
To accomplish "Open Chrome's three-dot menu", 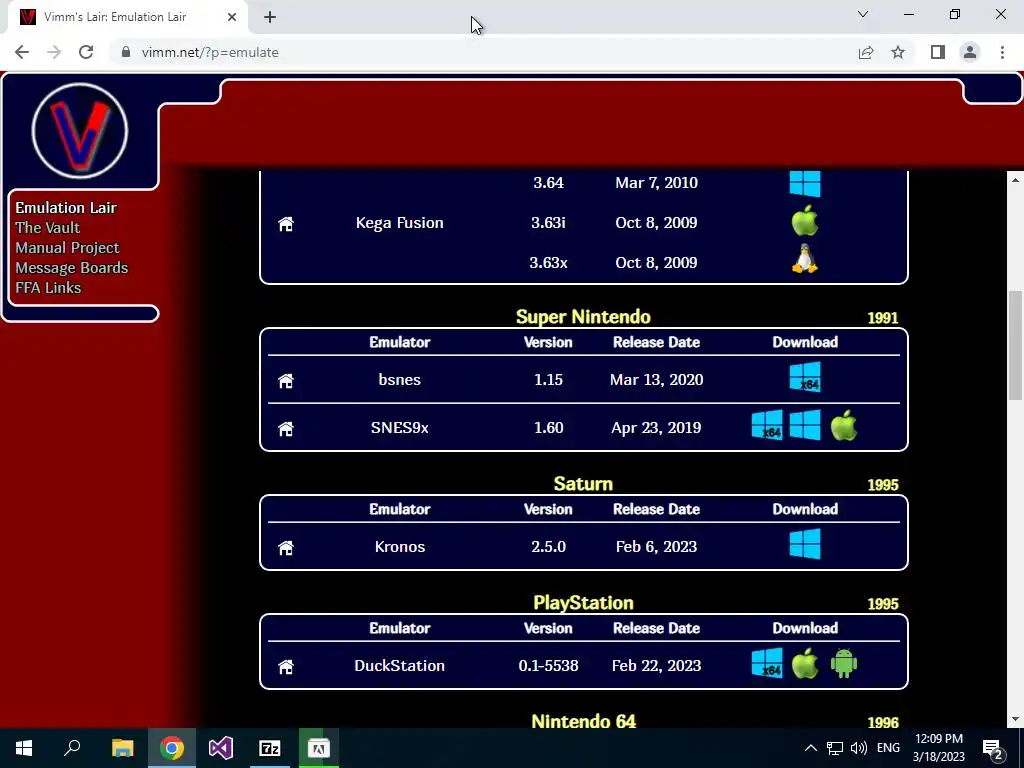I will point(1002,52).
